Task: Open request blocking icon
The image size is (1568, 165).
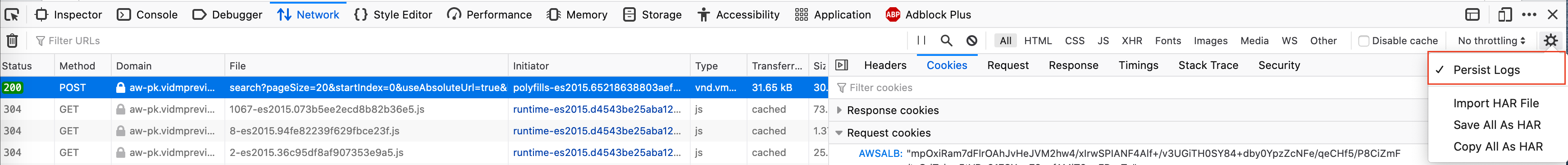Action: [971, 40]
